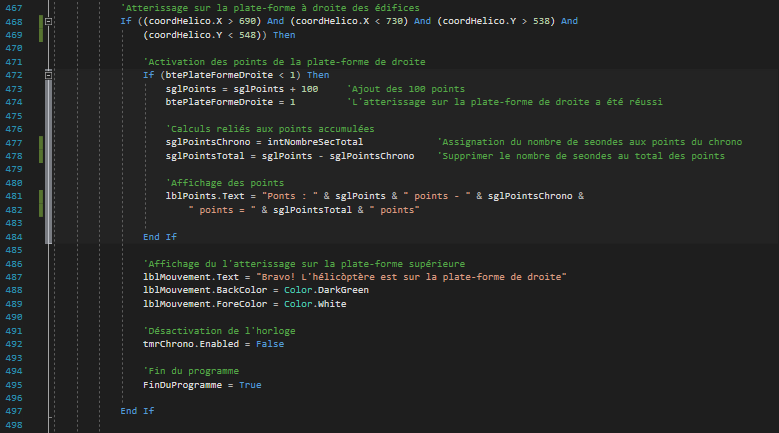Click the value 538 in the condition
779x433 pixels.
pos(541,21)
